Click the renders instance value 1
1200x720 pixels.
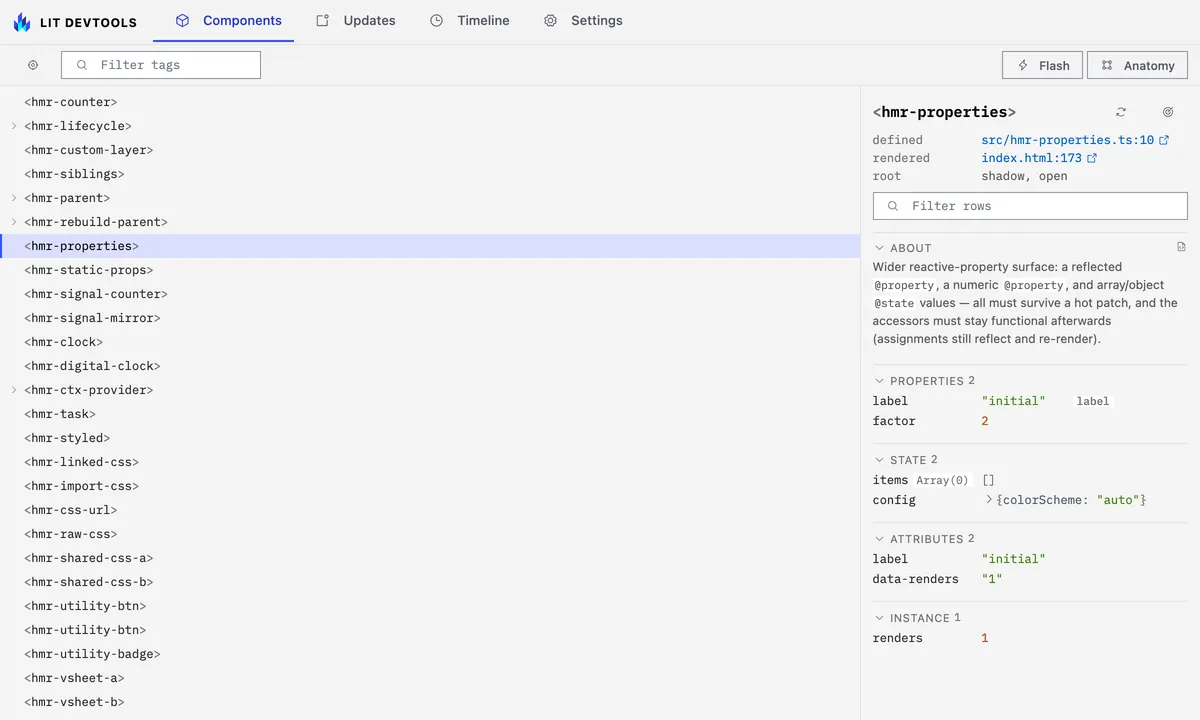pos(985,638)
